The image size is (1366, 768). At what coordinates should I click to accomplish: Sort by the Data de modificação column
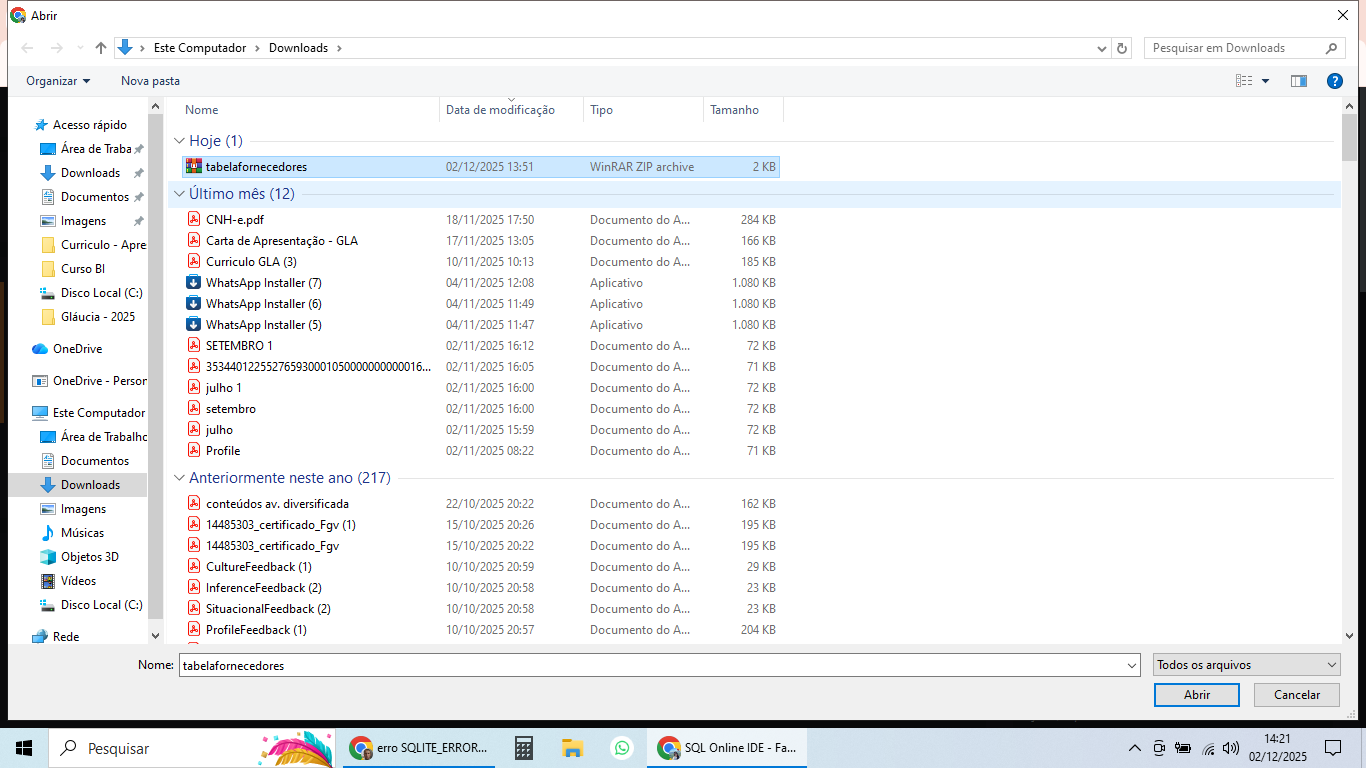(511, 110)
